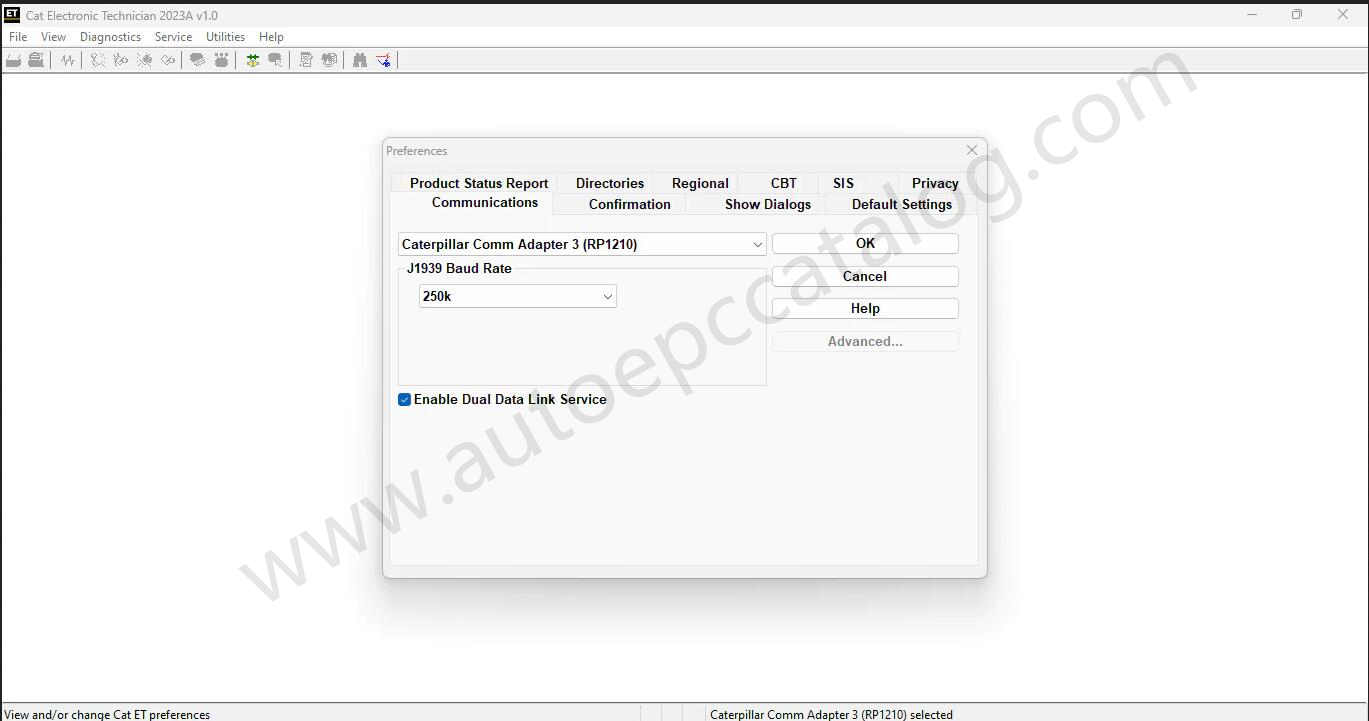Close the Preferences dialog with the X
This screenshot has width=1369, height=721.
point(972,150)
